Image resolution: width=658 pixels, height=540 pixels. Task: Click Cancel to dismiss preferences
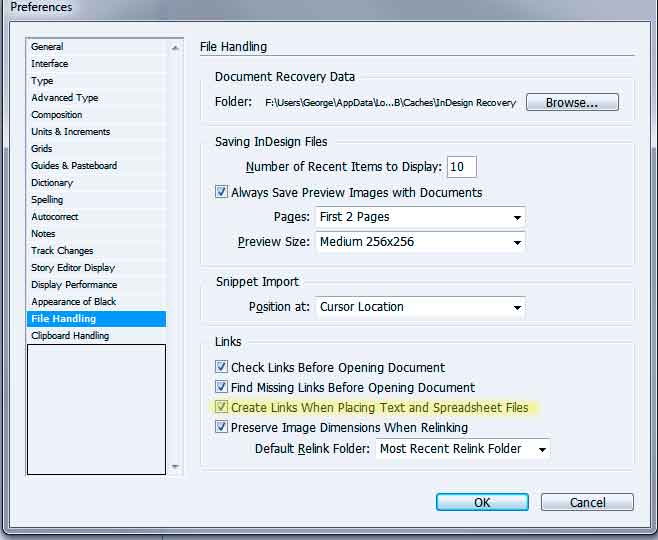587,502
